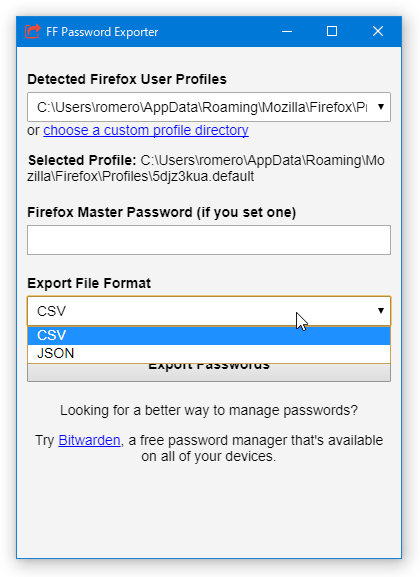Maximize the FF Password Exporter window
This screenshot has width=420, height=577.
[332, 31]
